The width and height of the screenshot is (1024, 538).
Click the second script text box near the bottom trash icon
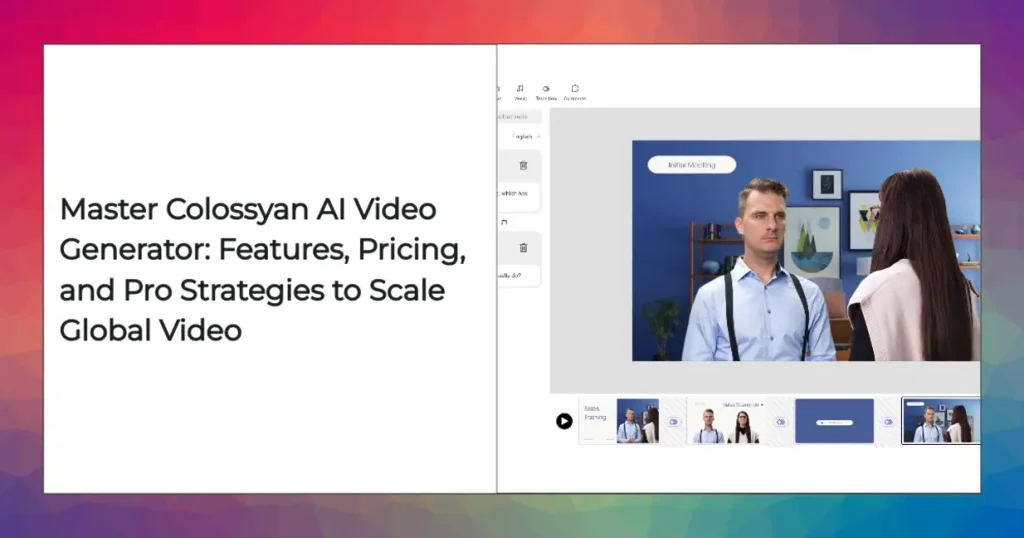point(519,276)
